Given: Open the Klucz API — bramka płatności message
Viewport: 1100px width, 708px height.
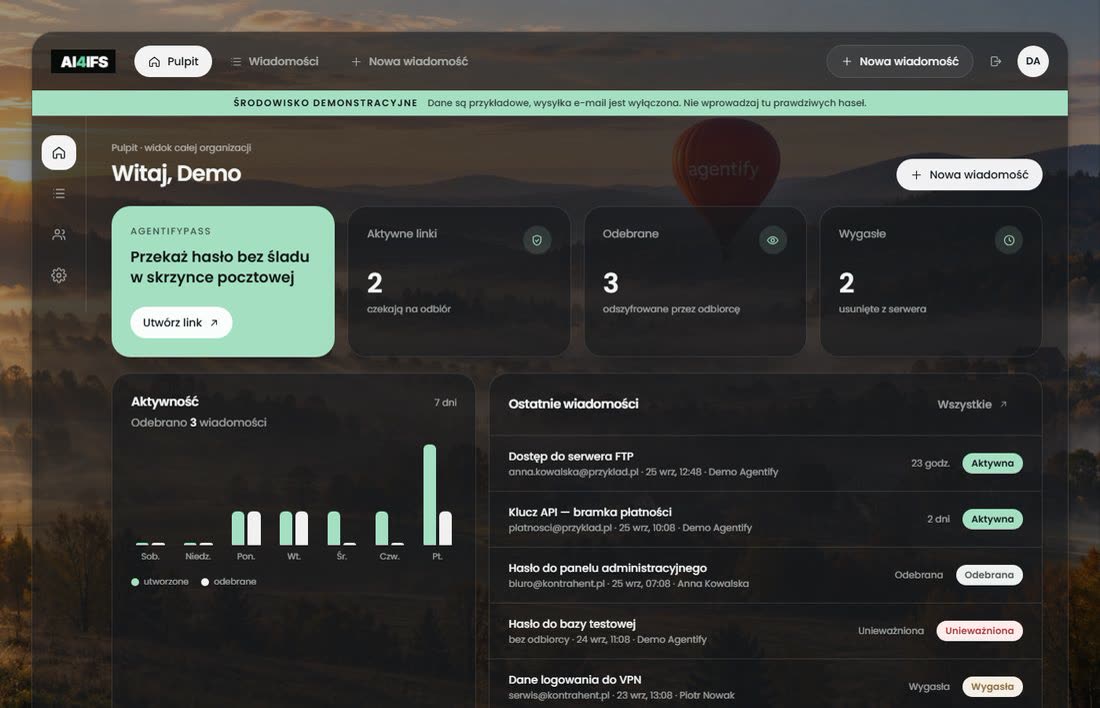Looking at the screenshot, I should (x=765, y=519).
